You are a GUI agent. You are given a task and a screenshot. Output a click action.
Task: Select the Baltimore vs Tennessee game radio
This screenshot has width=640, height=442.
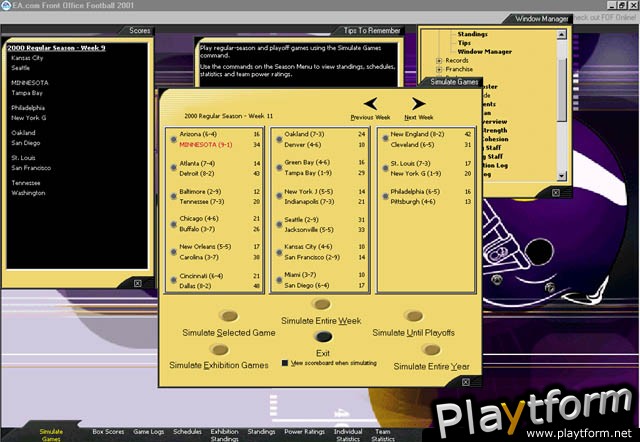pyautogui.click(x=173, y=196)
